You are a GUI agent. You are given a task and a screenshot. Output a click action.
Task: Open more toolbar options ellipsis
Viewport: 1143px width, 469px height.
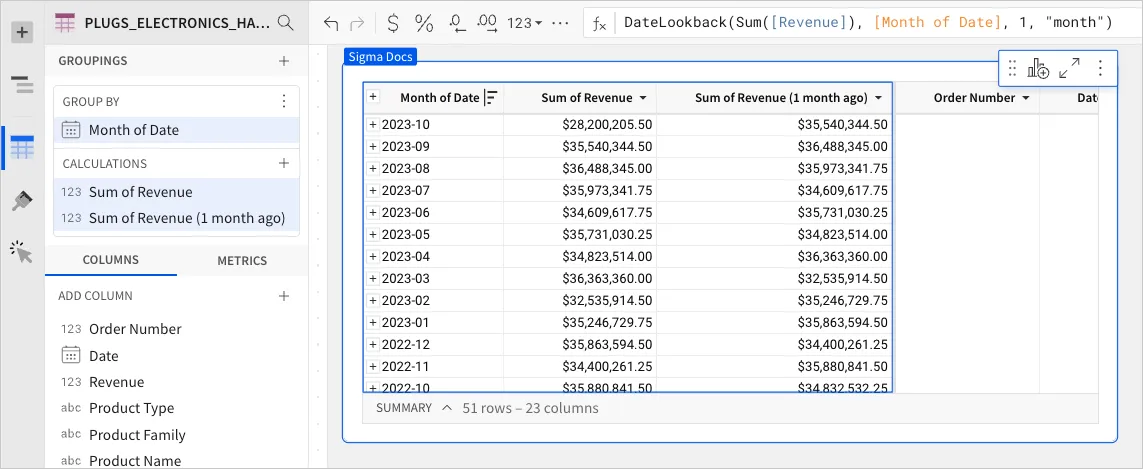[560, 23]
